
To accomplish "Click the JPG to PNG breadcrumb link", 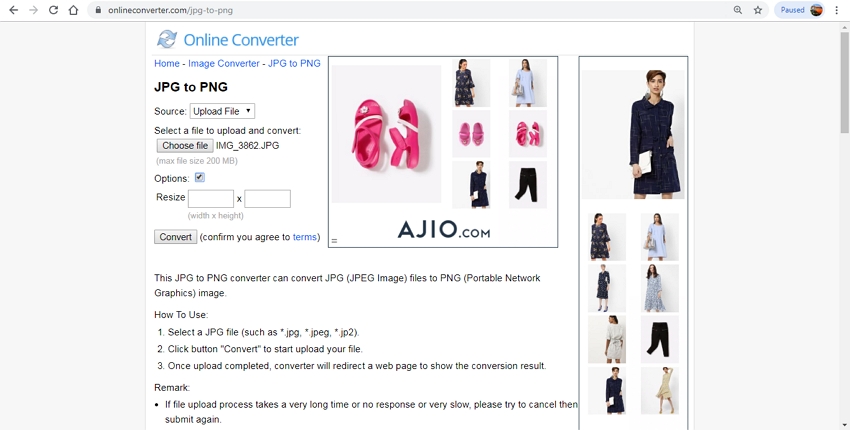I will tap(294, 63).
